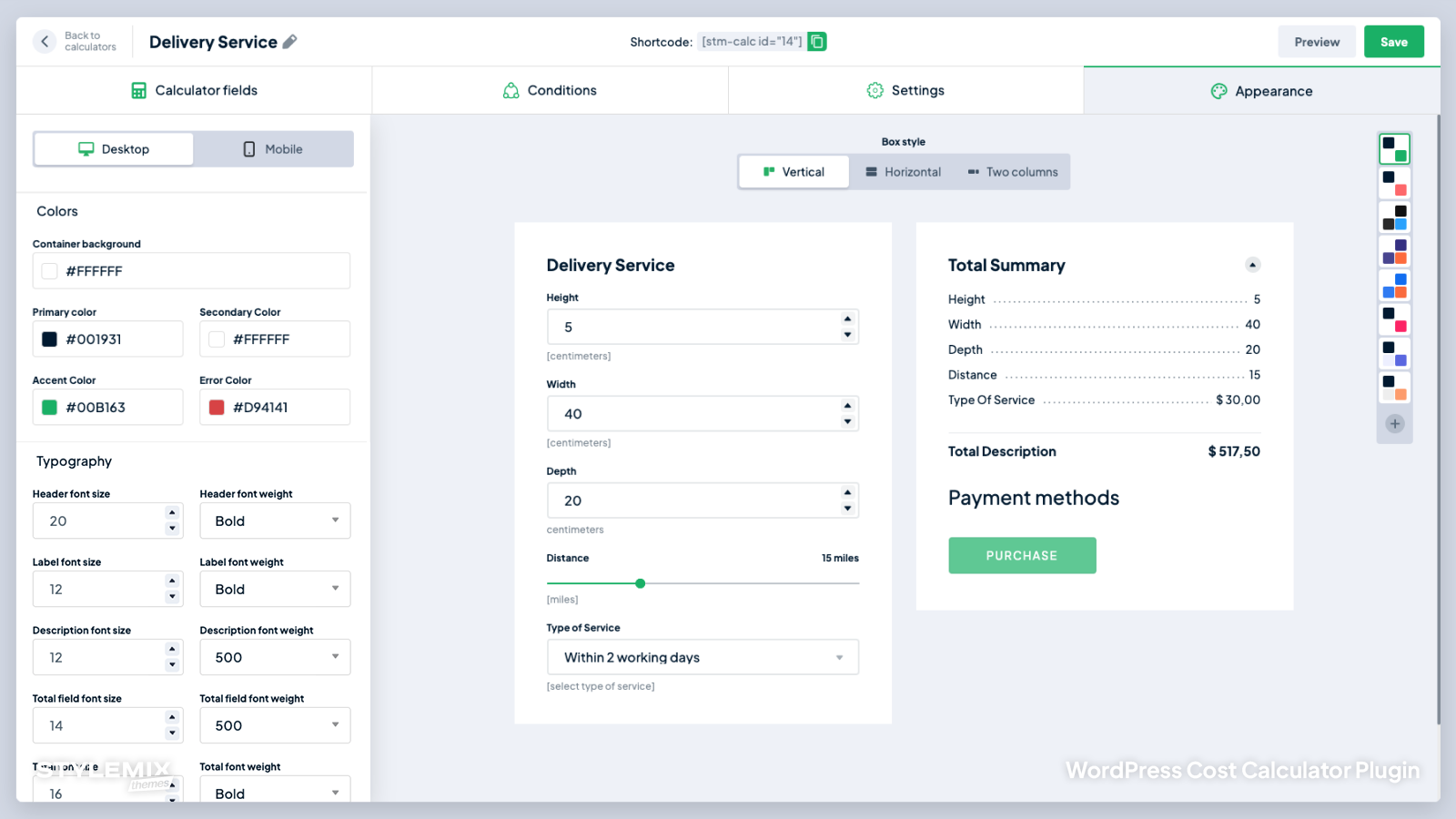Select navy and peach color preset
The image size is (1456, 819).
click(x=1394, y=388)
